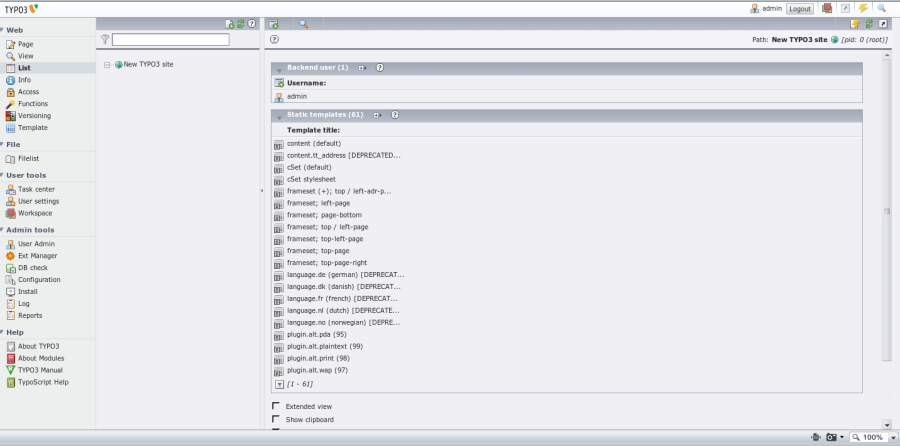
Task: Click the page tree filter input field
Action: 170,40
